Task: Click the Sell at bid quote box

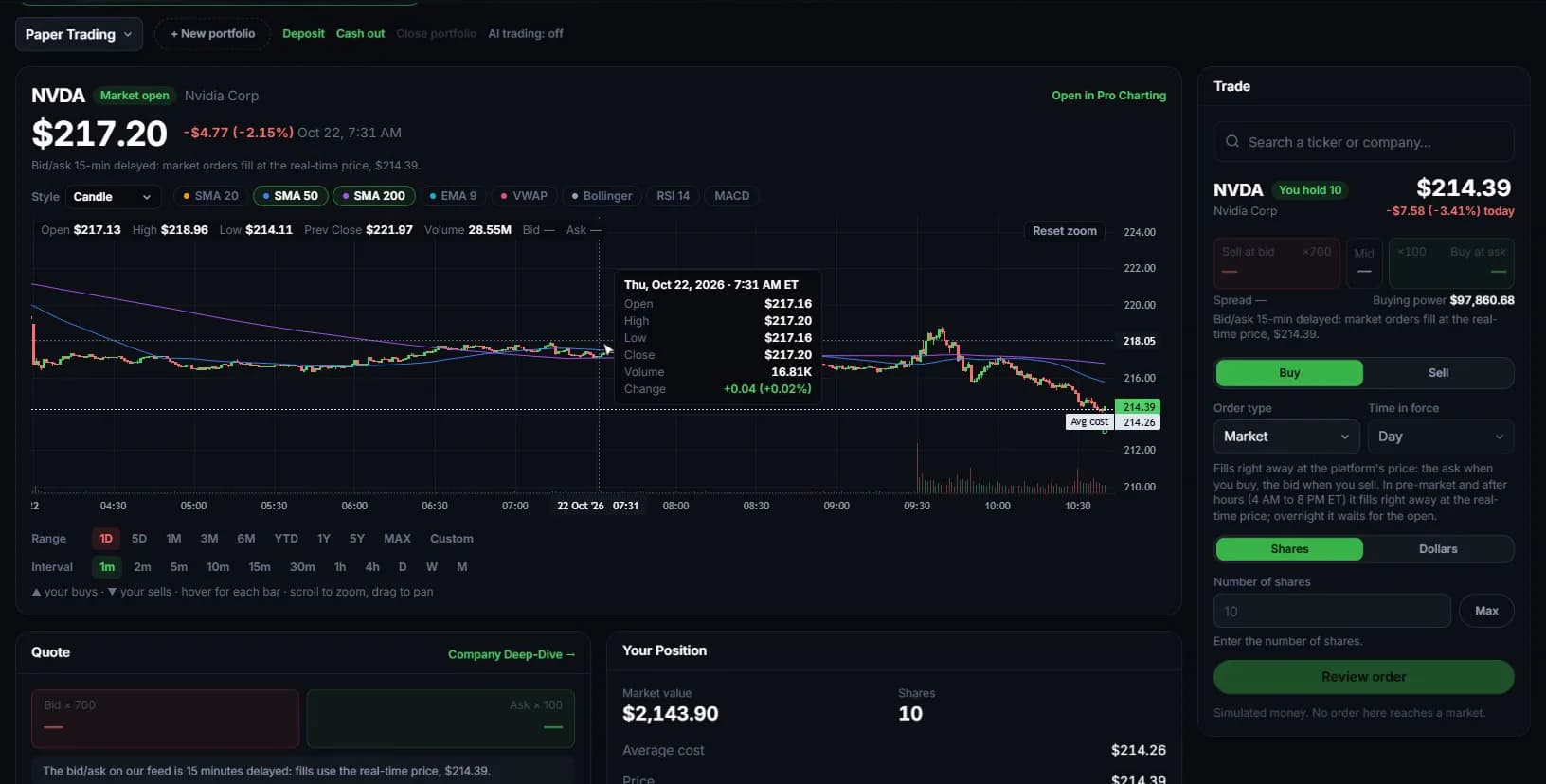Action: (x=1277, y=263)
